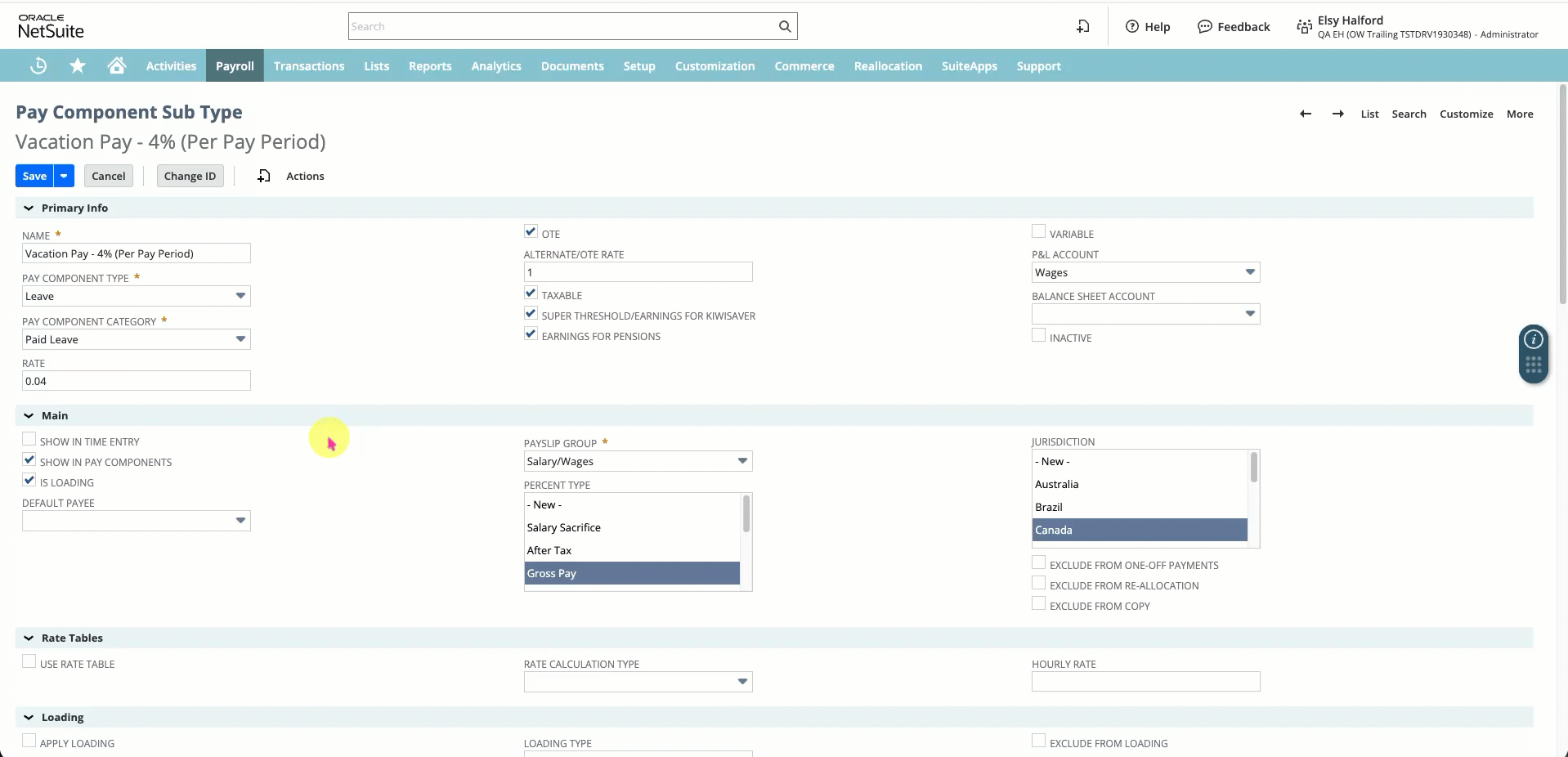Tick the INACTIVE checkbox

tap(1038, 336)
